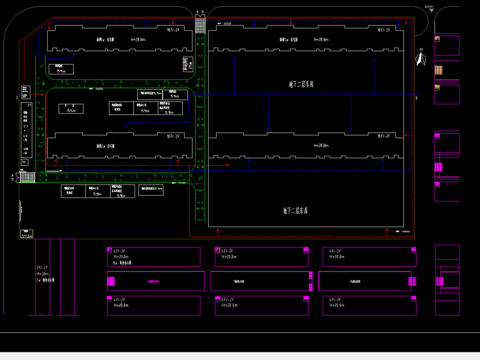Select the standalone labeled box below the green road

point(151,190)
